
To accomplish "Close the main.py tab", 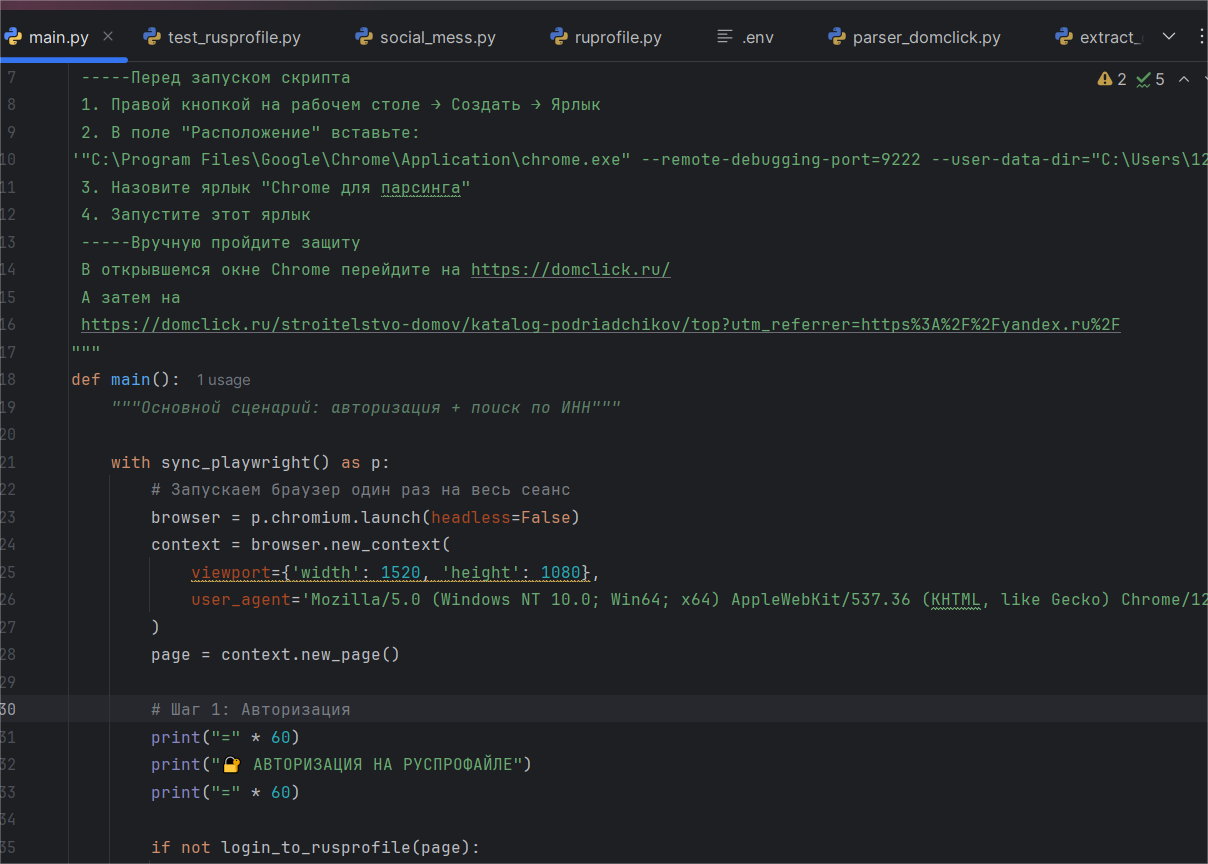I will coord(108,37).
